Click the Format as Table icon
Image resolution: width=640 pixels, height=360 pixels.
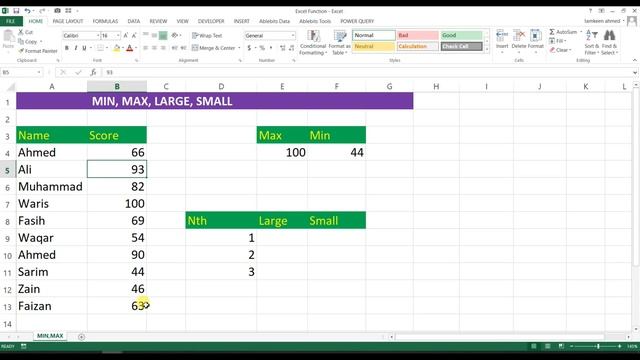click(340, 36)
